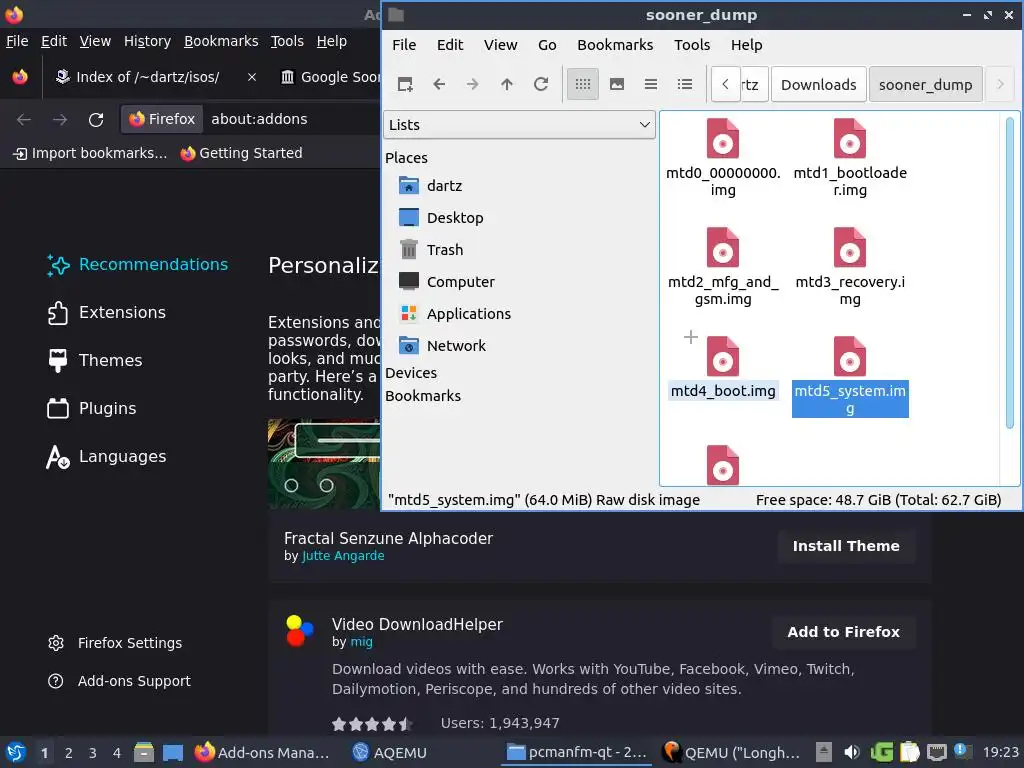Screen dimensions: 1024x768
Task: Select the Downloads path button
Action: 818,85
